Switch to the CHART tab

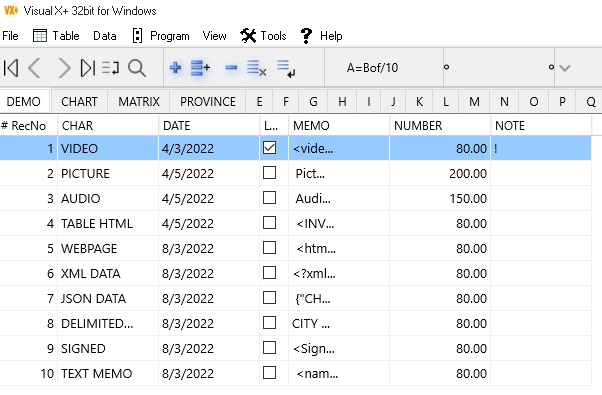(x=79, y=102)
